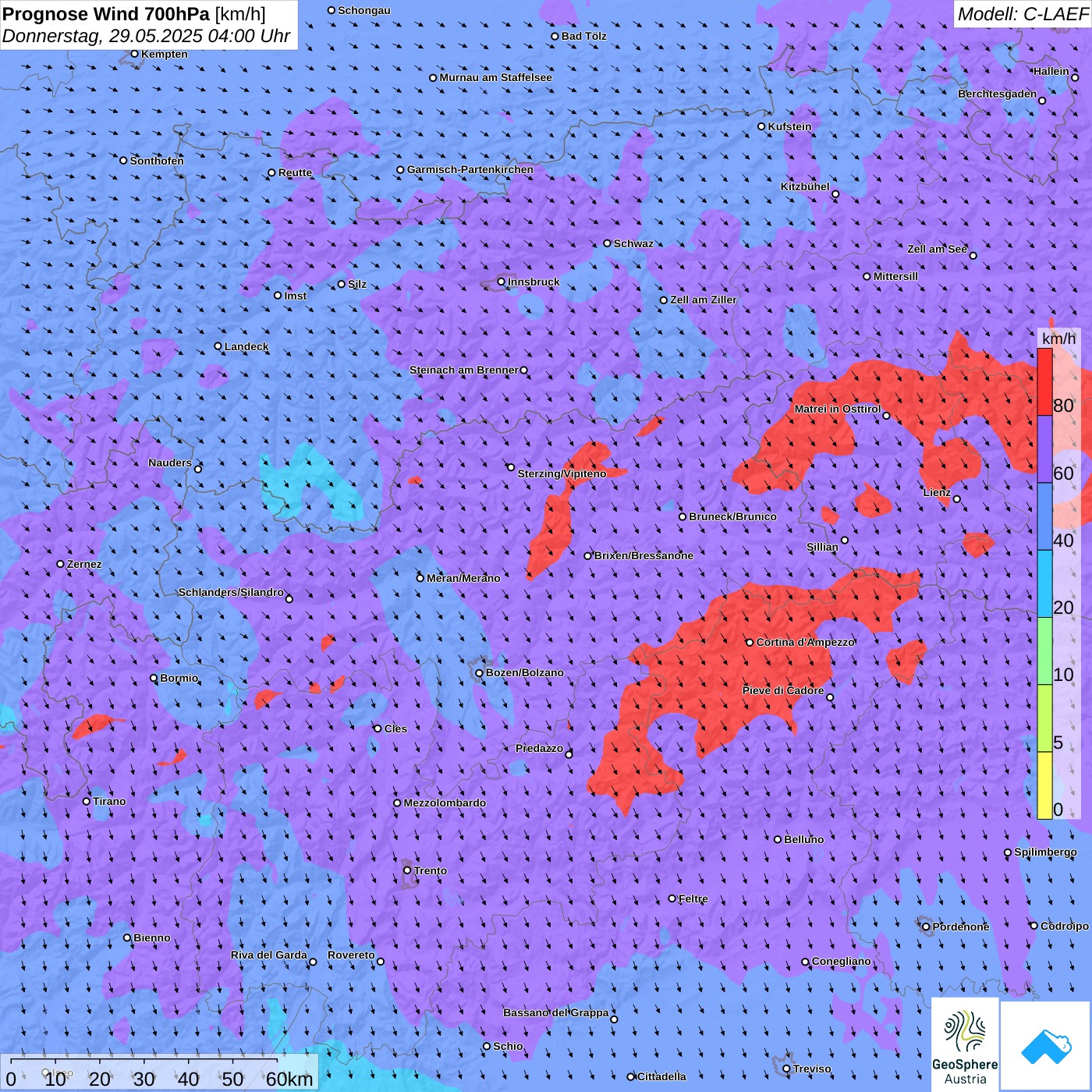Screen dimensions: 1092x1092
Task: Click the Kempten city label
Action: point(165,54)
